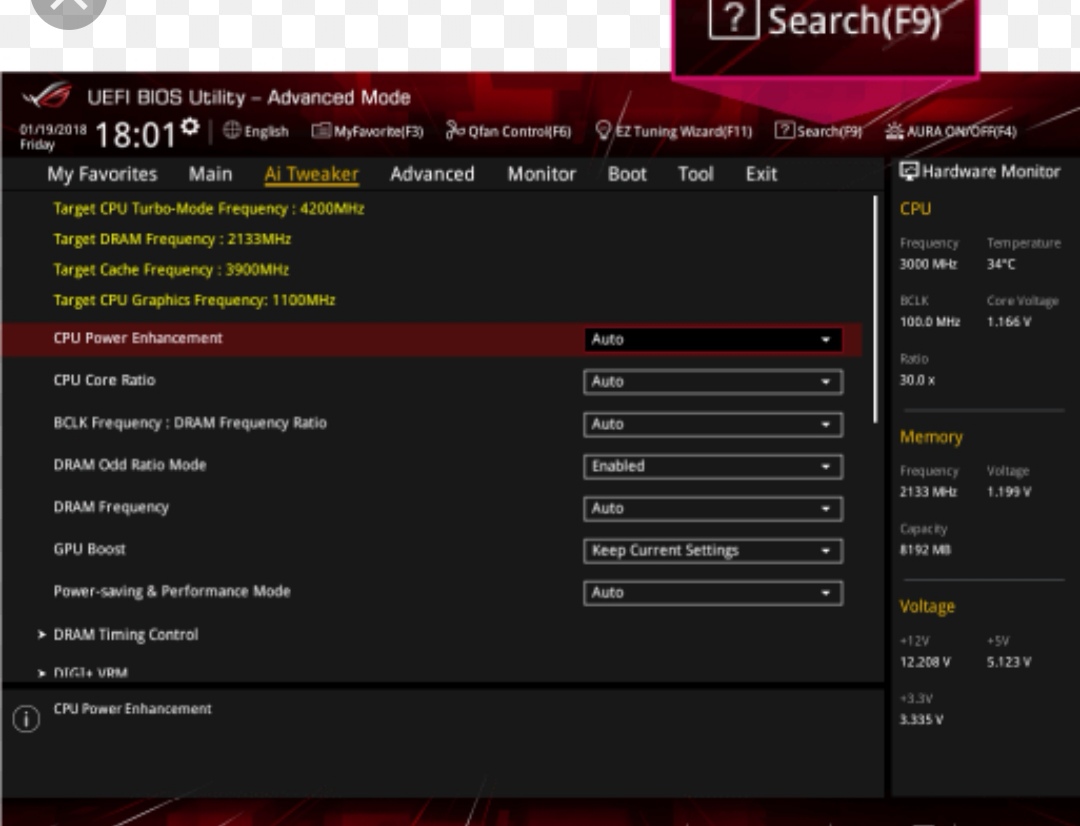
Task: Click the 18:01 clock display
Action: [136, 134]
